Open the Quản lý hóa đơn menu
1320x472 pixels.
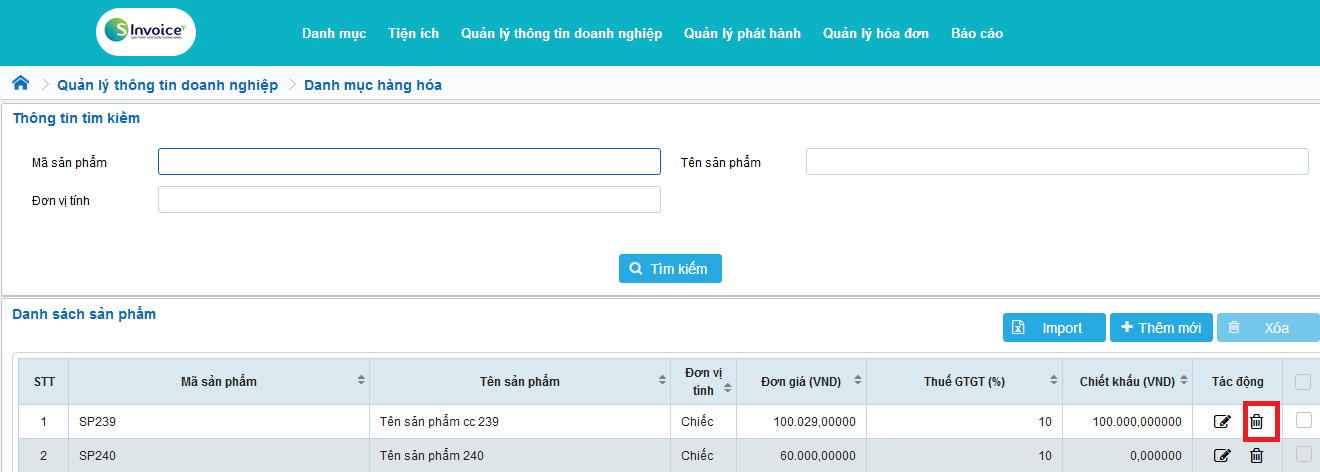tap(875, 33)
